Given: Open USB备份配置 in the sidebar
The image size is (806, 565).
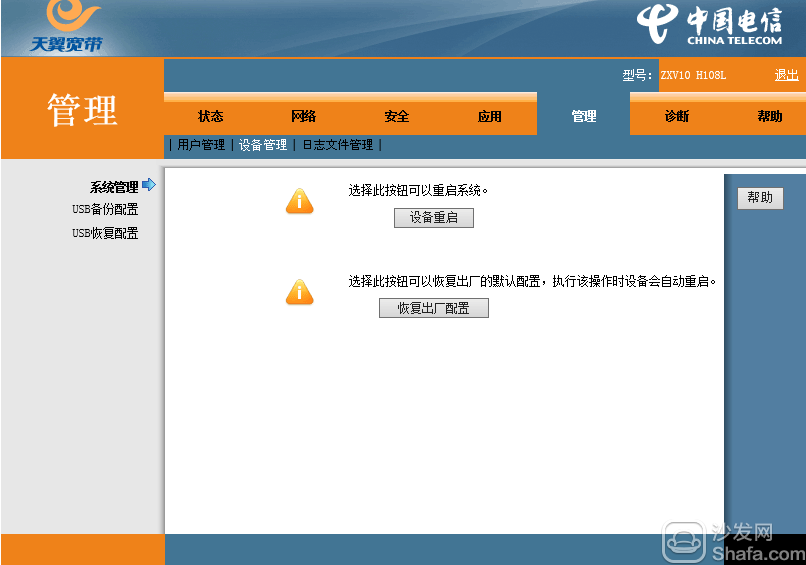Looking at the screenshot, I should coord(105,209).
